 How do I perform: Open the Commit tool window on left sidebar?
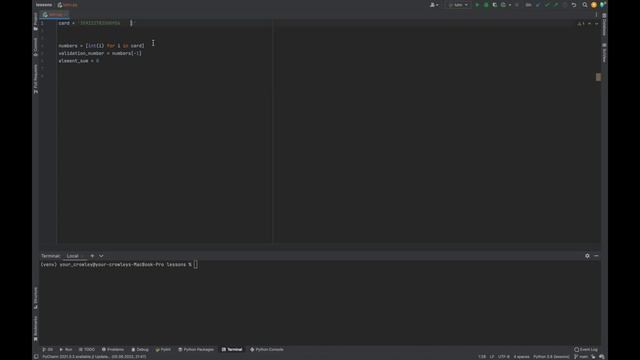36,47
